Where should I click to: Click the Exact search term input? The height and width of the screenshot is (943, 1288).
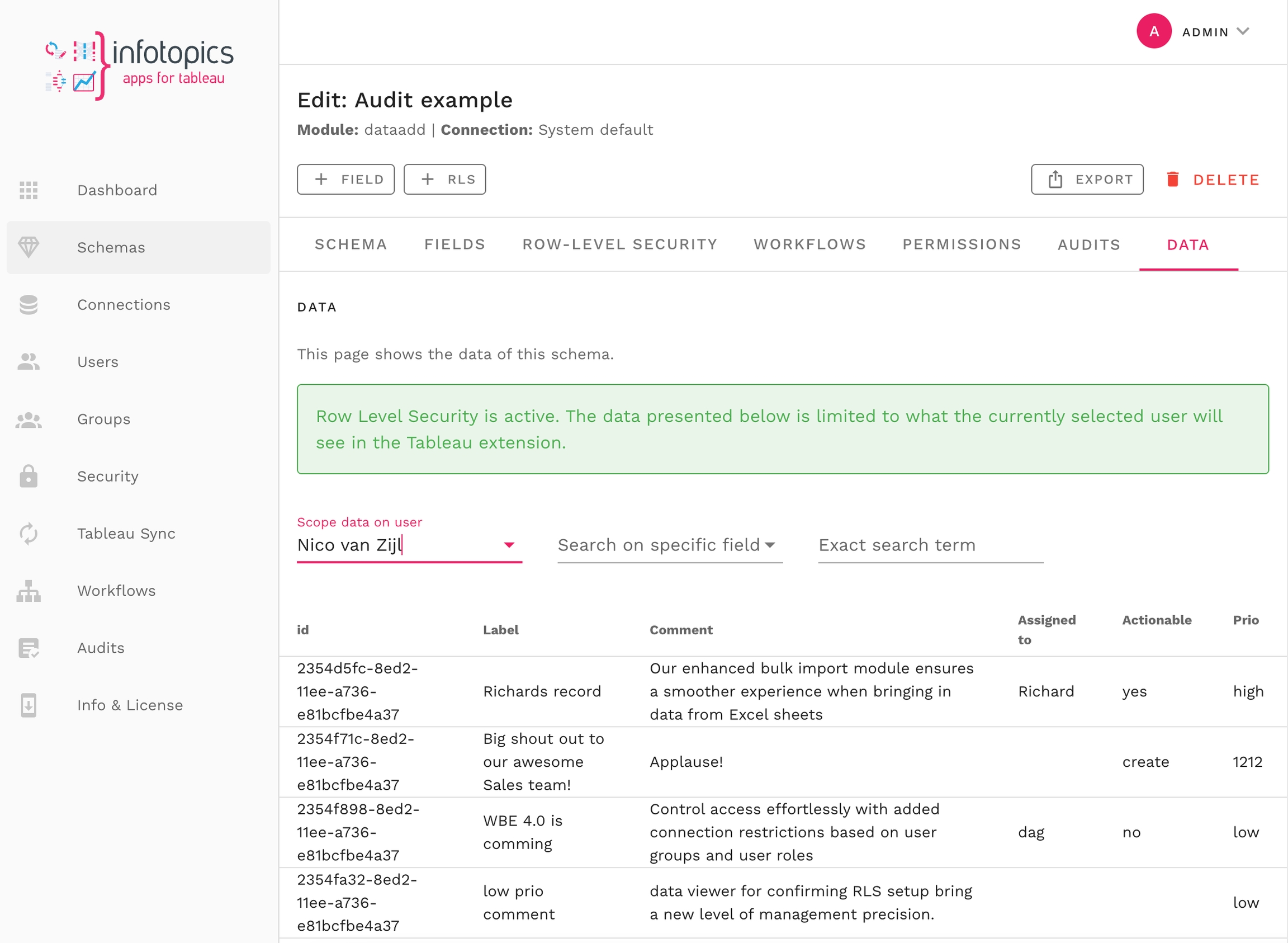click(930, 545)
